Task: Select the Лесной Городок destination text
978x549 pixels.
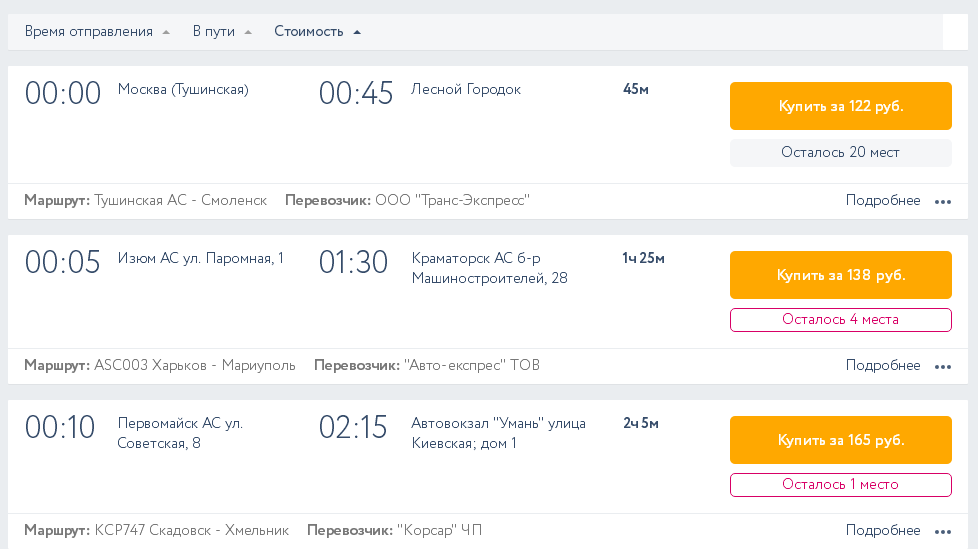Action: [x=466, y=90]
